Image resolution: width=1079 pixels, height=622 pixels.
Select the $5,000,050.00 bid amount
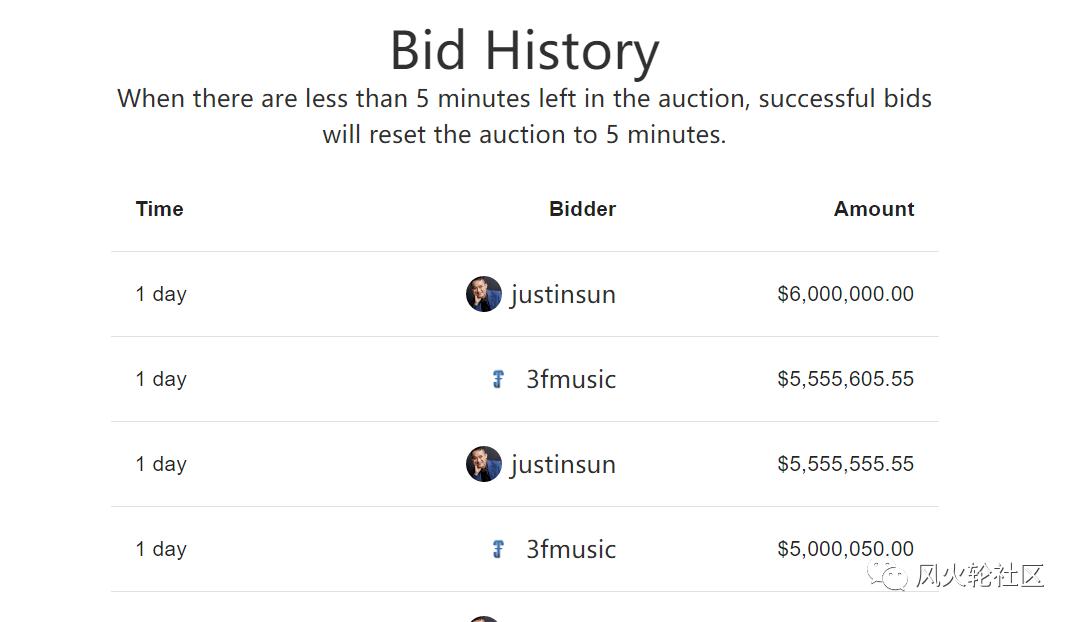click(x=845, y=549)
